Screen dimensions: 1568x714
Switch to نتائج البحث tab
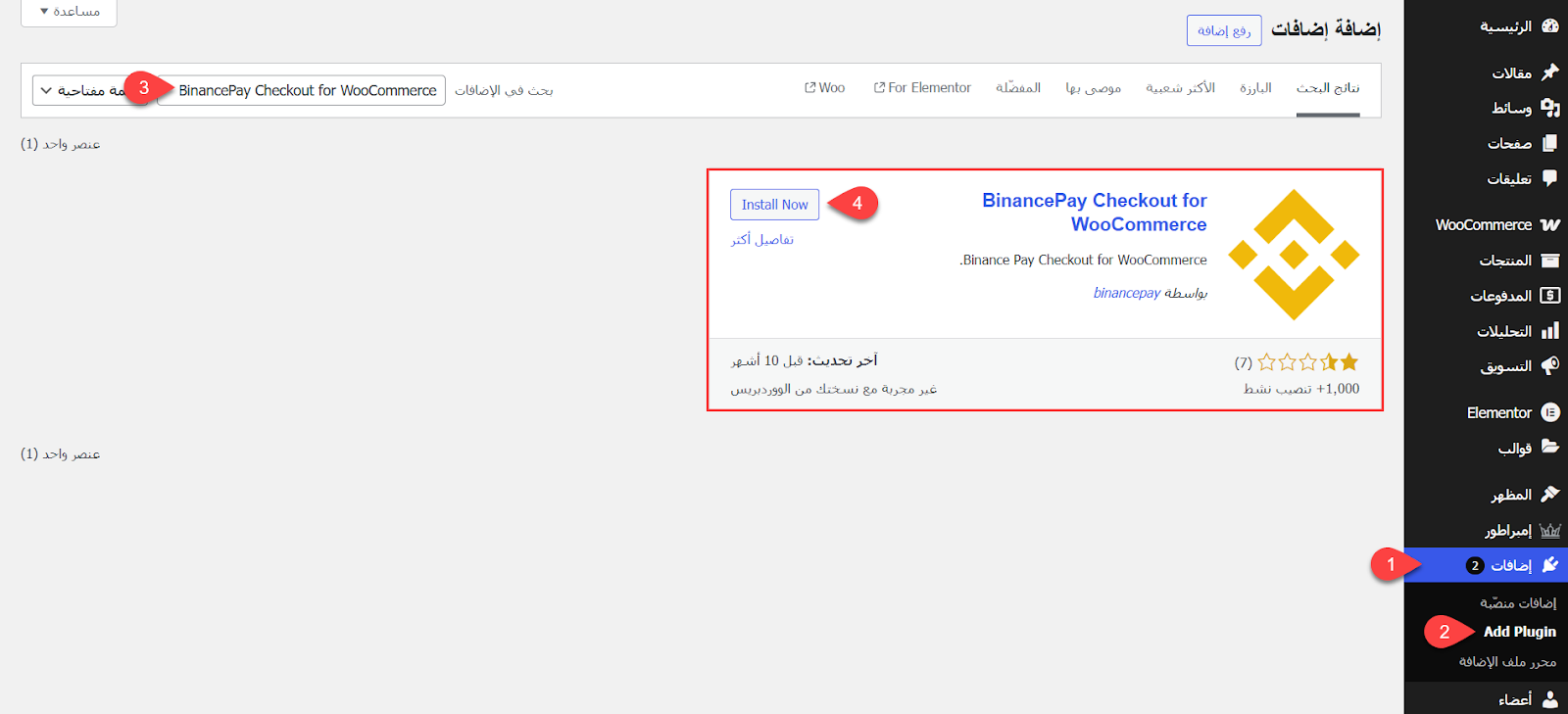[1328, 88]
